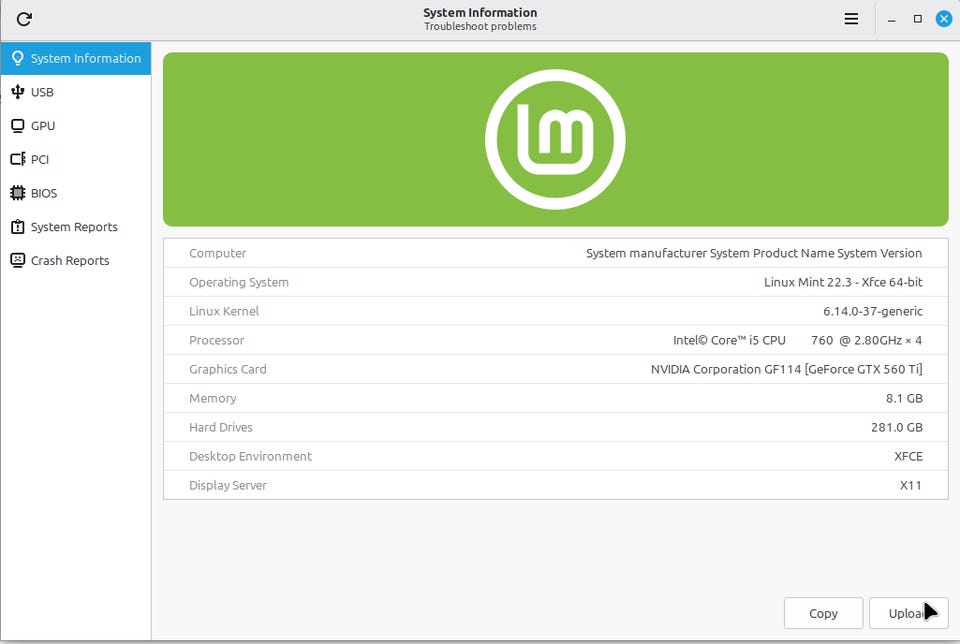Click the '8.1 GB' memory value
960x644 pixels.
[904, 399]
